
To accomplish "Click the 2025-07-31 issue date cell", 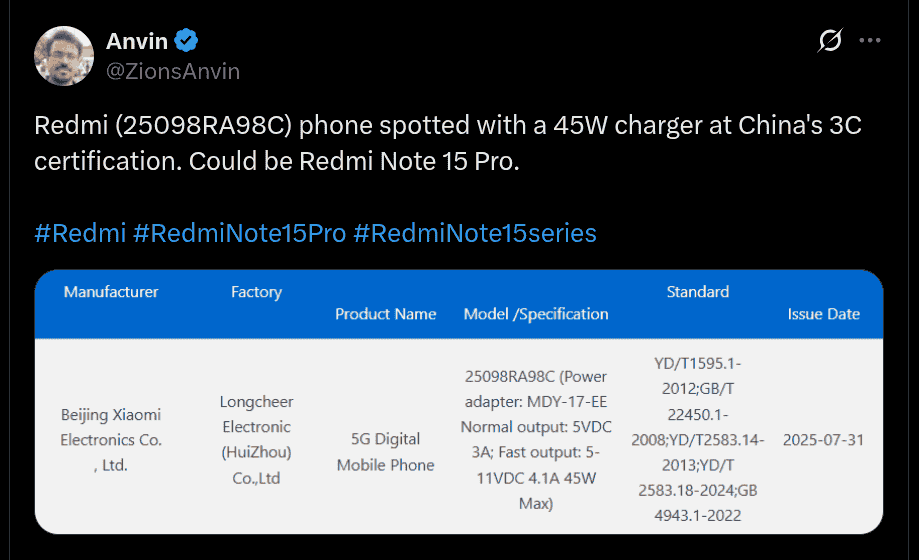I will pos(823,439).
